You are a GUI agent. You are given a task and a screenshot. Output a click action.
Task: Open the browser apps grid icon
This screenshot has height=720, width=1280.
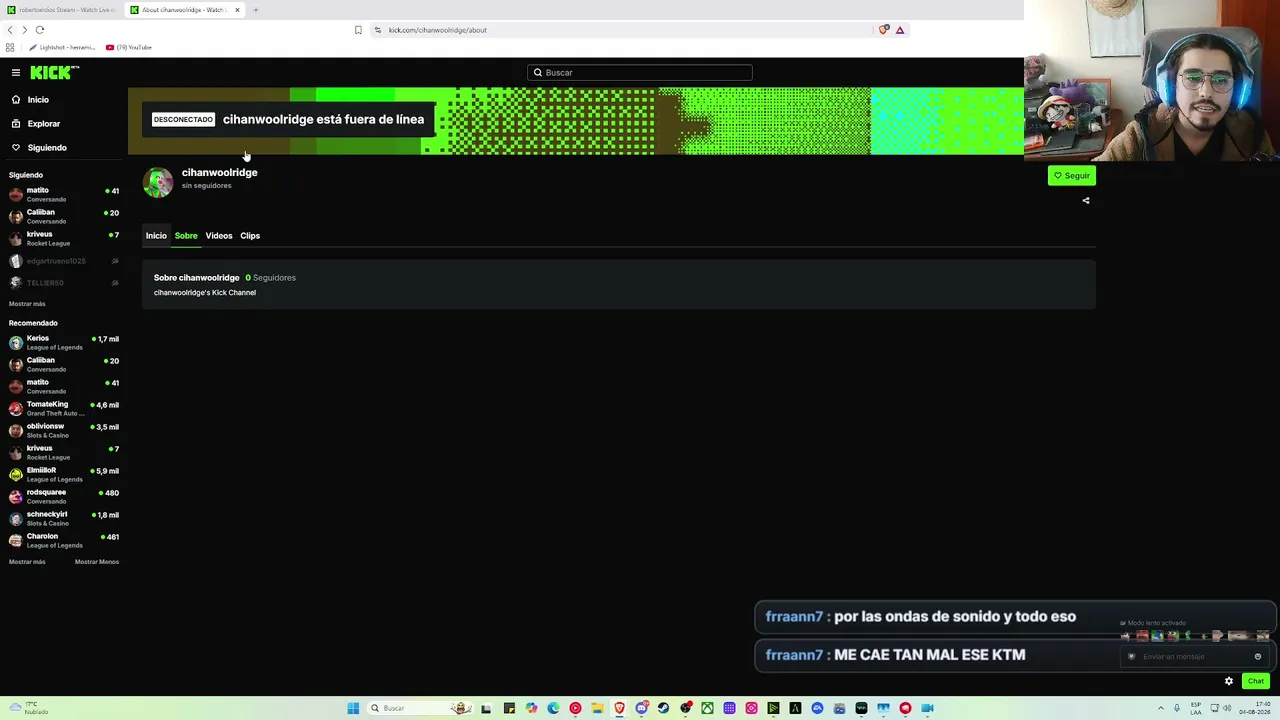pos(10,47)
